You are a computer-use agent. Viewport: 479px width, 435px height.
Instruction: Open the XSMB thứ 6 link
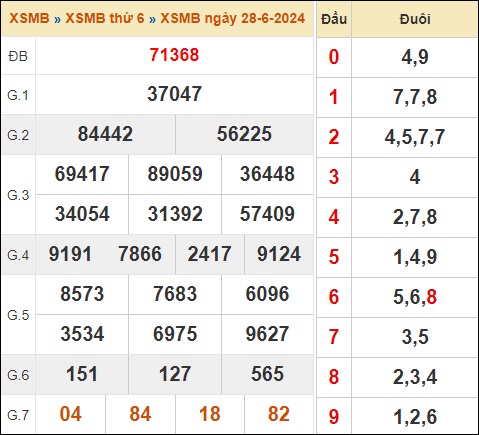pyautogui.click(x=105, y=18)
